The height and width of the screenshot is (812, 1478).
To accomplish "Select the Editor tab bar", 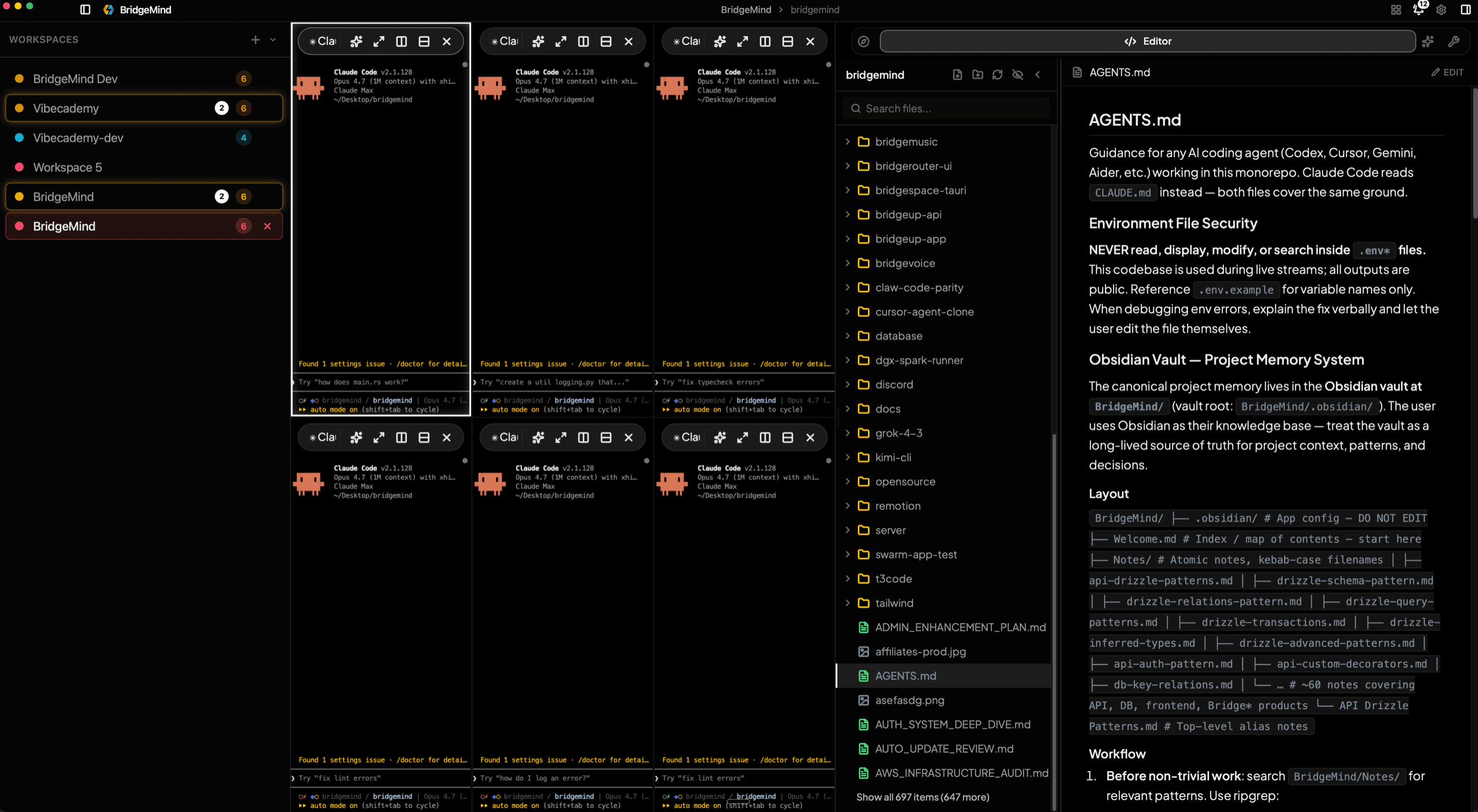I will click(x=1147, y=42).
